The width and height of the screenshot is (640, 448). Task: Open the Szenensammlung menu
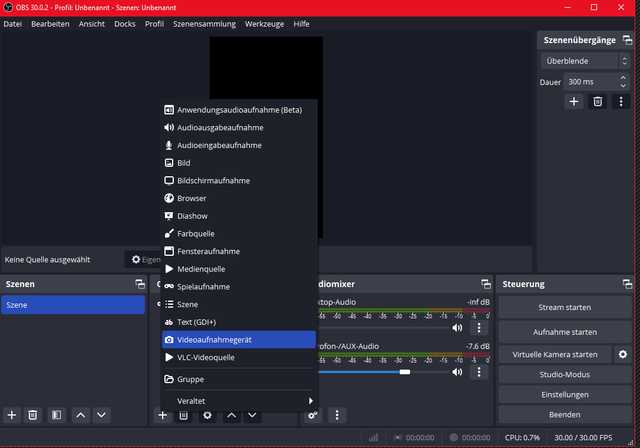pyautogui.click(x=204, y=24)
